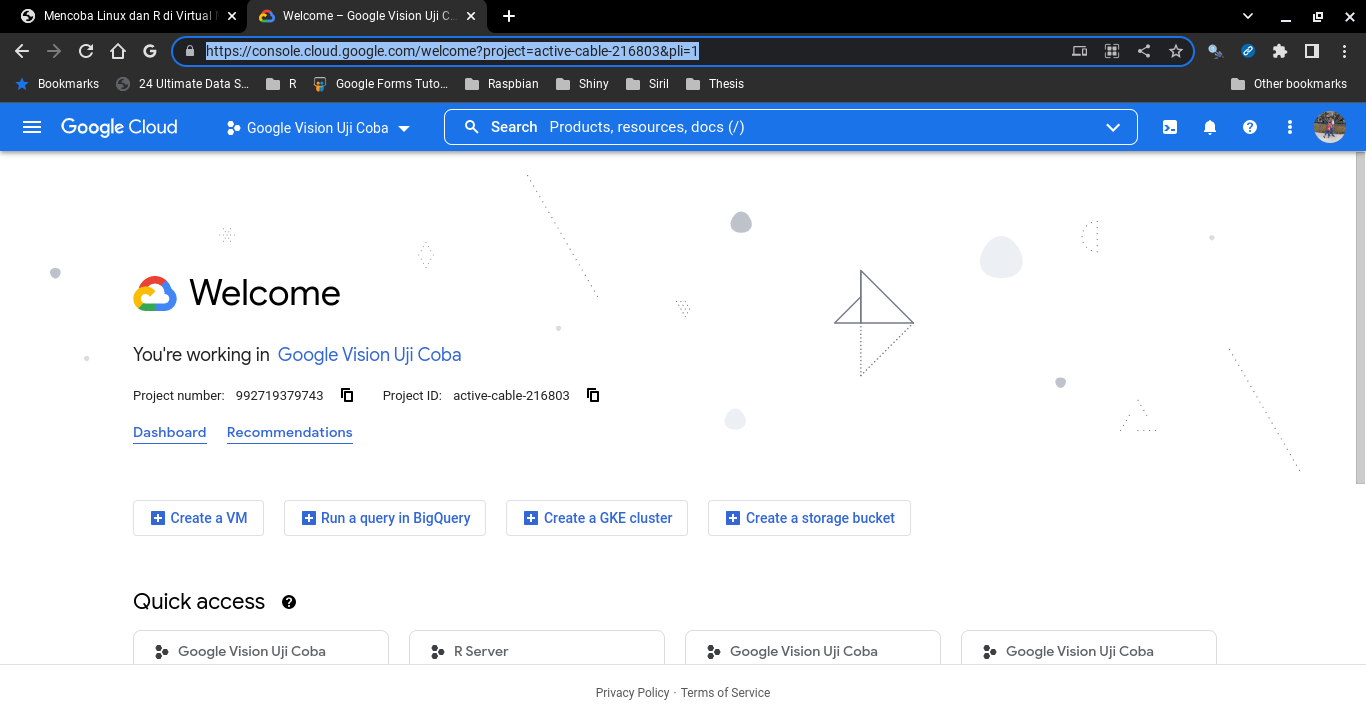Viewport: 1366px width, 720px height.
Task: Click the Create a VM button
Action: [x=198, y=518]
